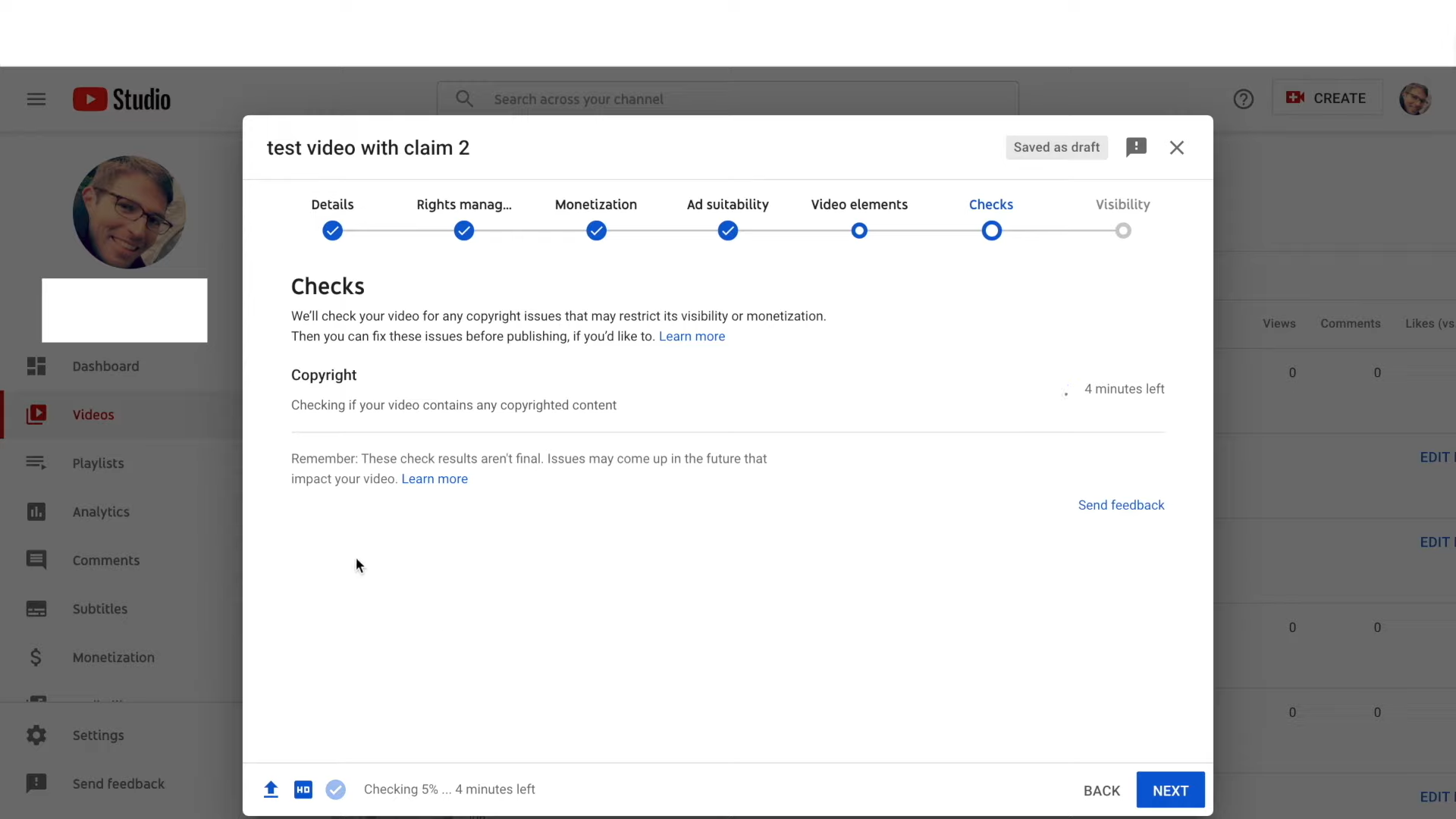The width and height of the screenshot is (1456, 819).
Task: Open the account avatar menu
Action: click(1414, 99)
